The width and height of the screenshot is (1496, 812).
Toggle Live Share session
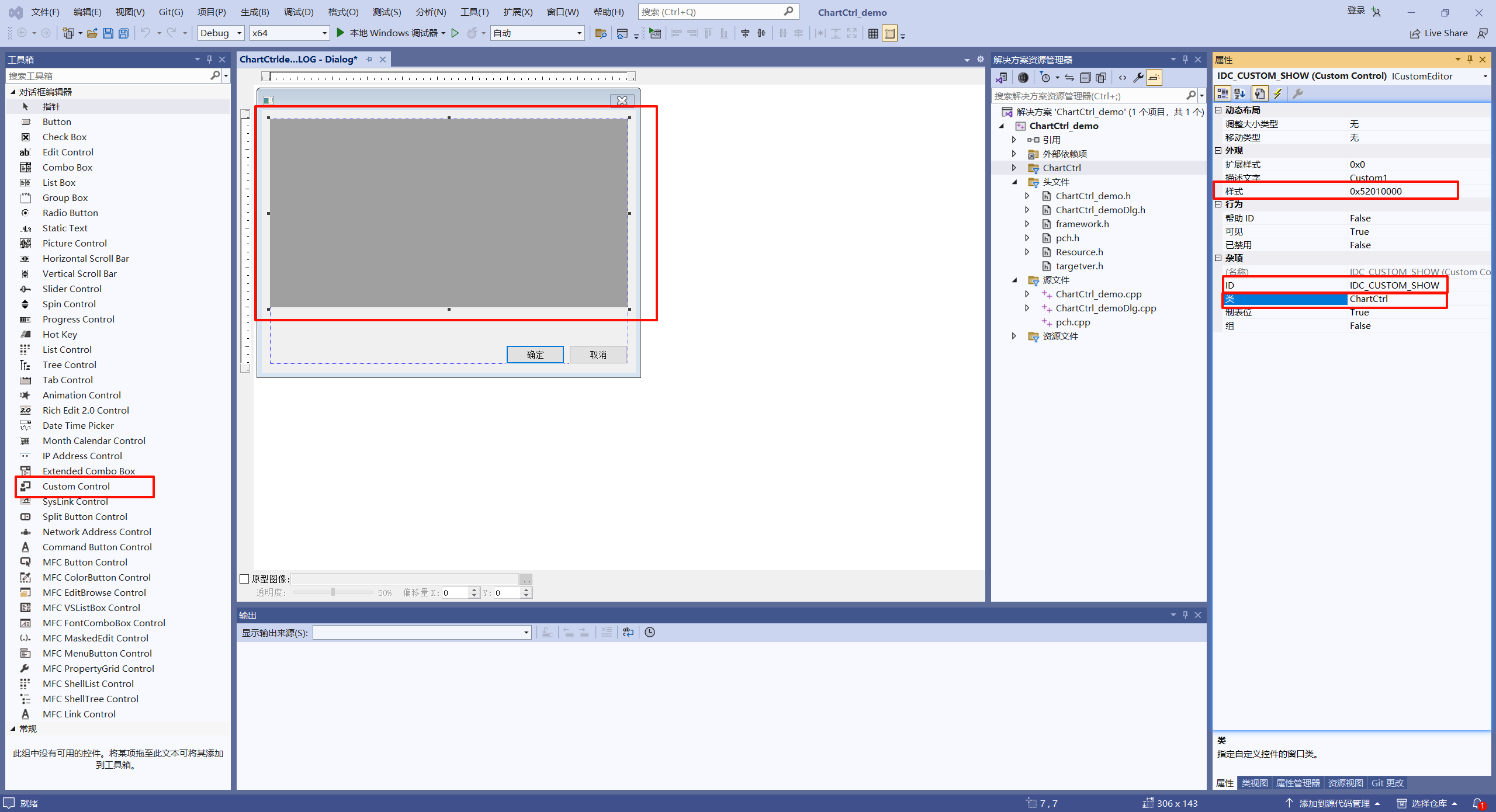click(x=1439, y=33)
